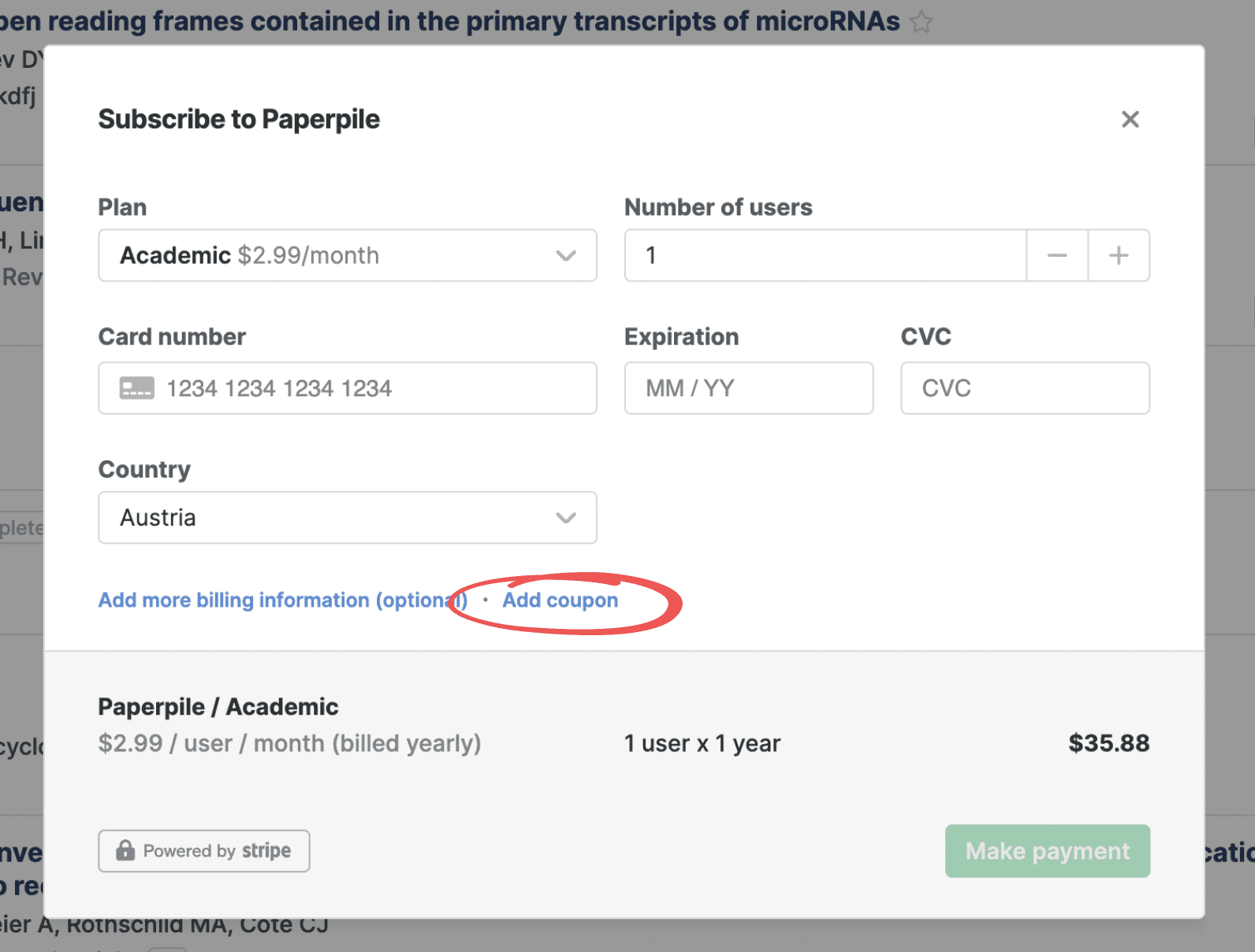
Task: Click the Number of users value field
Action: pyautogui.click(x=825, y=255)
